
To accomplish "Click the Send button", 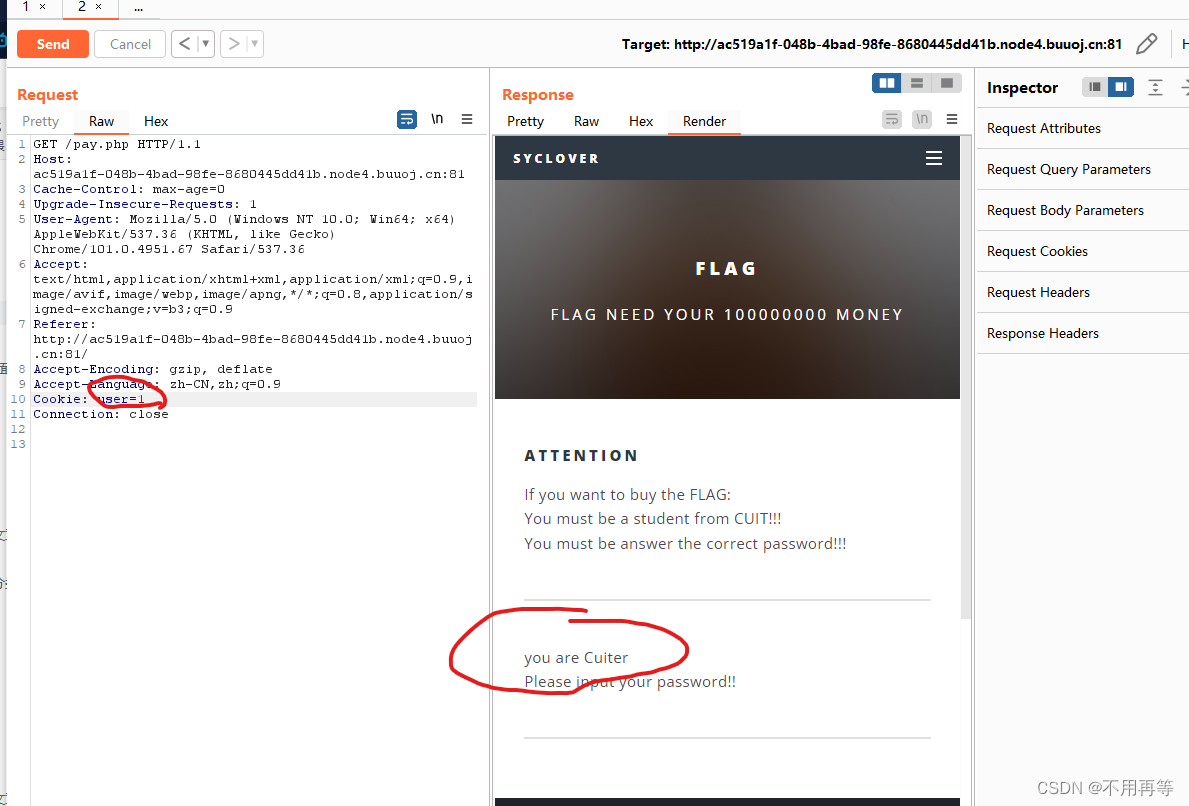I will pyautogui.click(x=52, y=44).
